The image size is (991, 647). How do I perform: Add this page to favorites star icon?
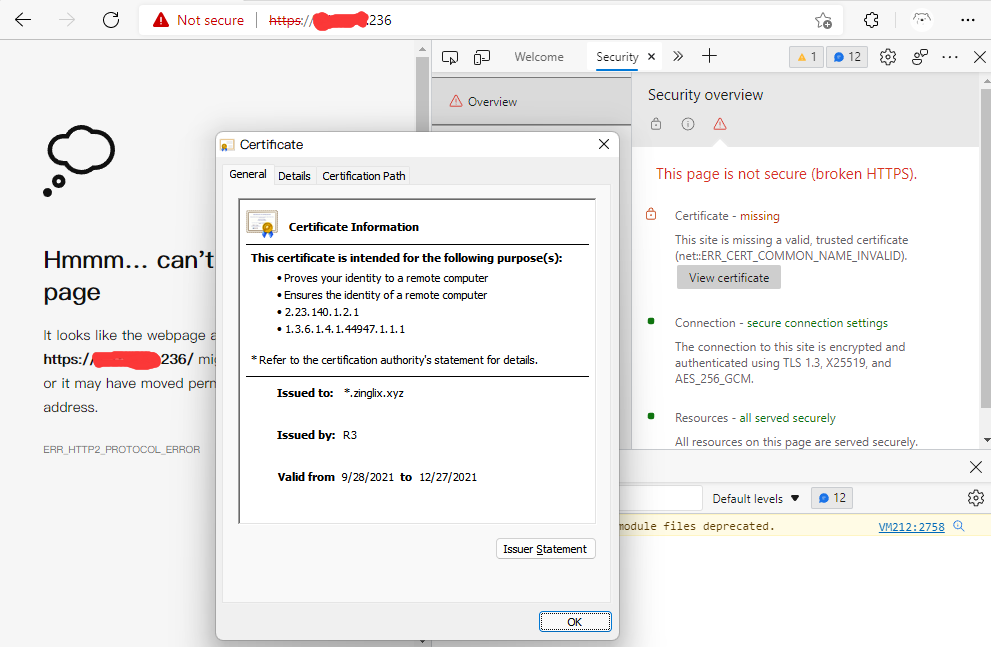click(823, 20)
